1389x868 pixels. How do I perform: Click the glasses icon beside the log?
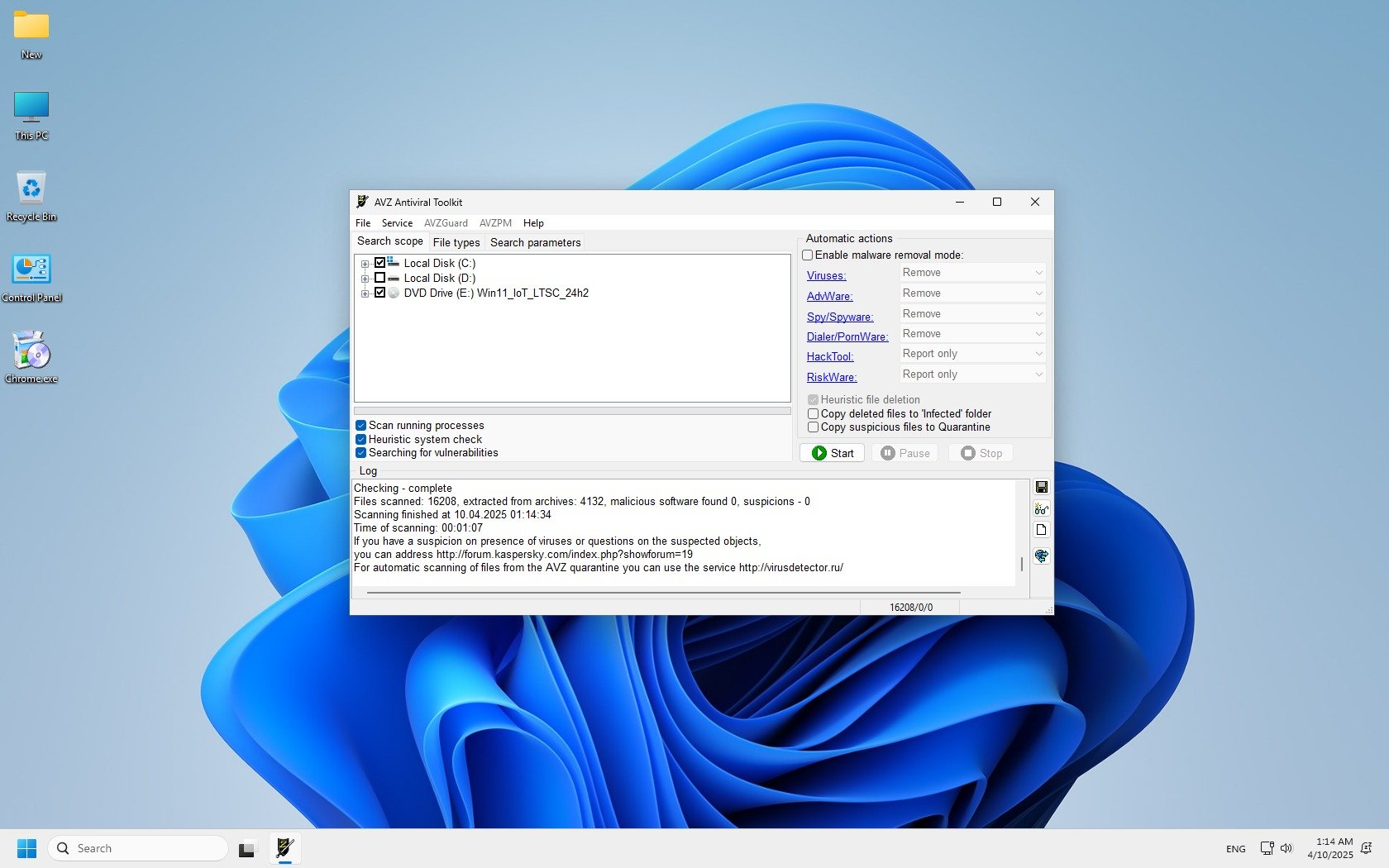(1041, 508)
